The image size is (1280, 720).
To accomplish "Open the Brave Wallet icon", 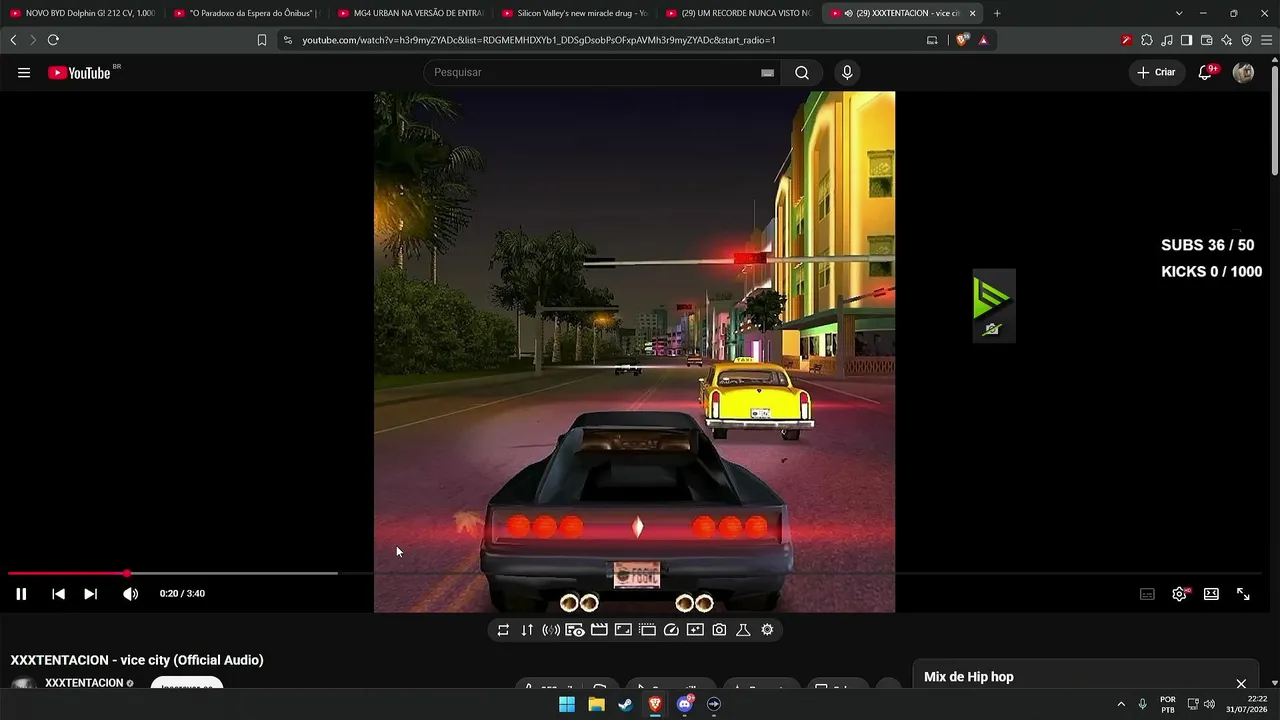I will 1206,40.
